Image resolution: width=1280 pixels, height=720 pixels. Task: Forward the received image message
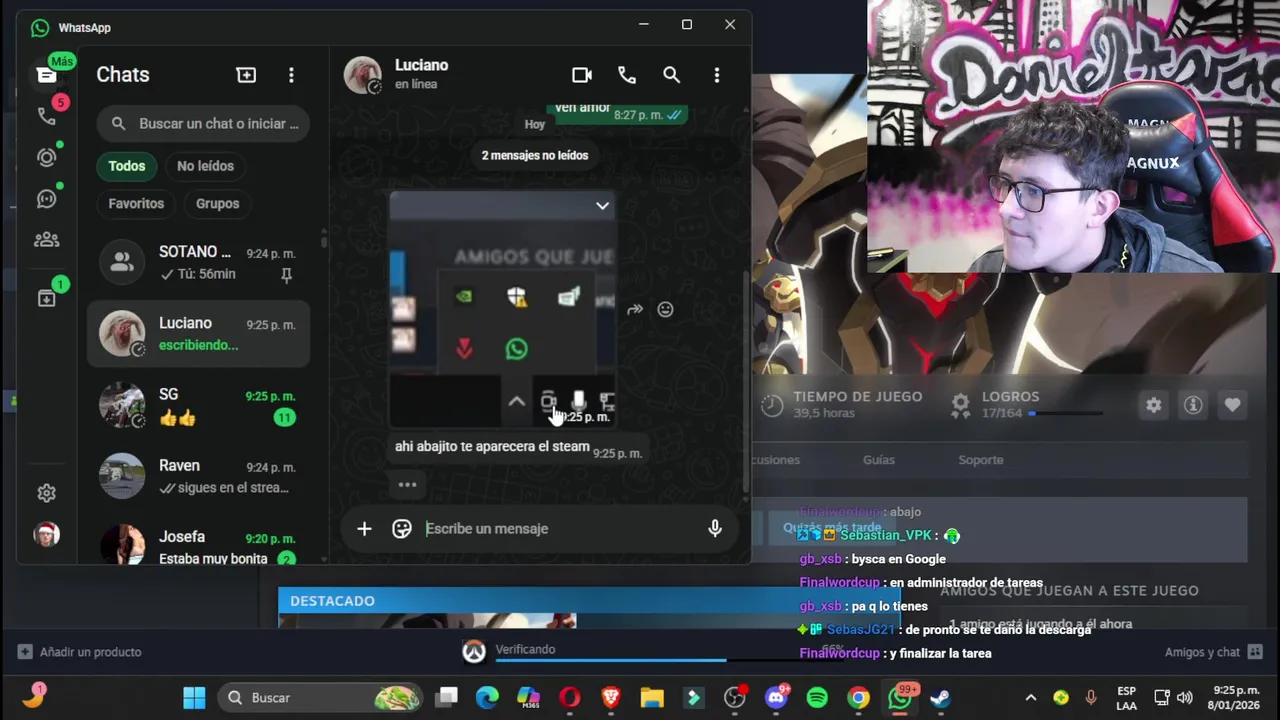[x=635, y=310]
